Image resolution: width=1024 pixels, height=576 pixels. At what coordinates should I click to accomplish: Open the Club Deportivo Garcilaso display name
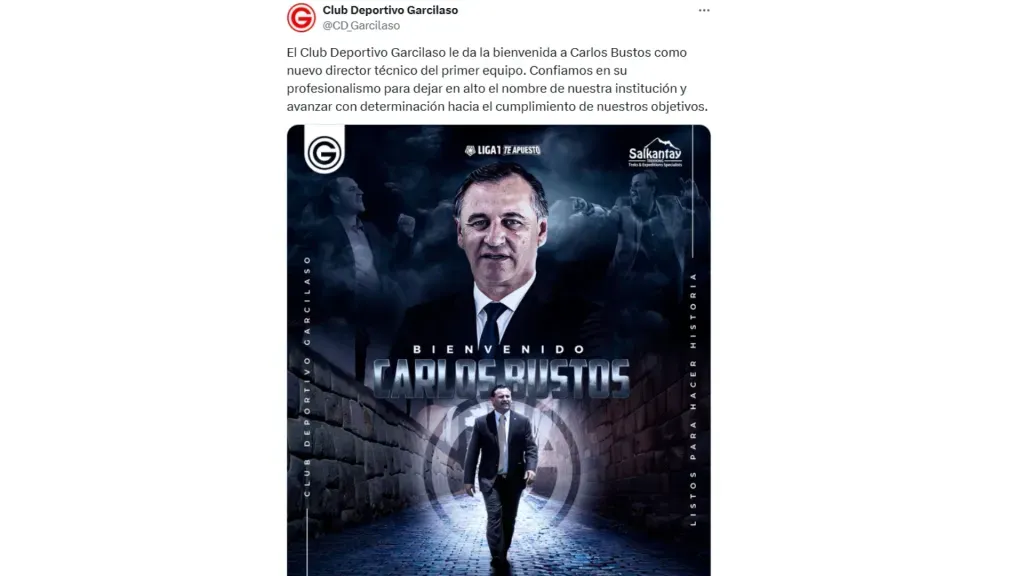tap(390, 10)
